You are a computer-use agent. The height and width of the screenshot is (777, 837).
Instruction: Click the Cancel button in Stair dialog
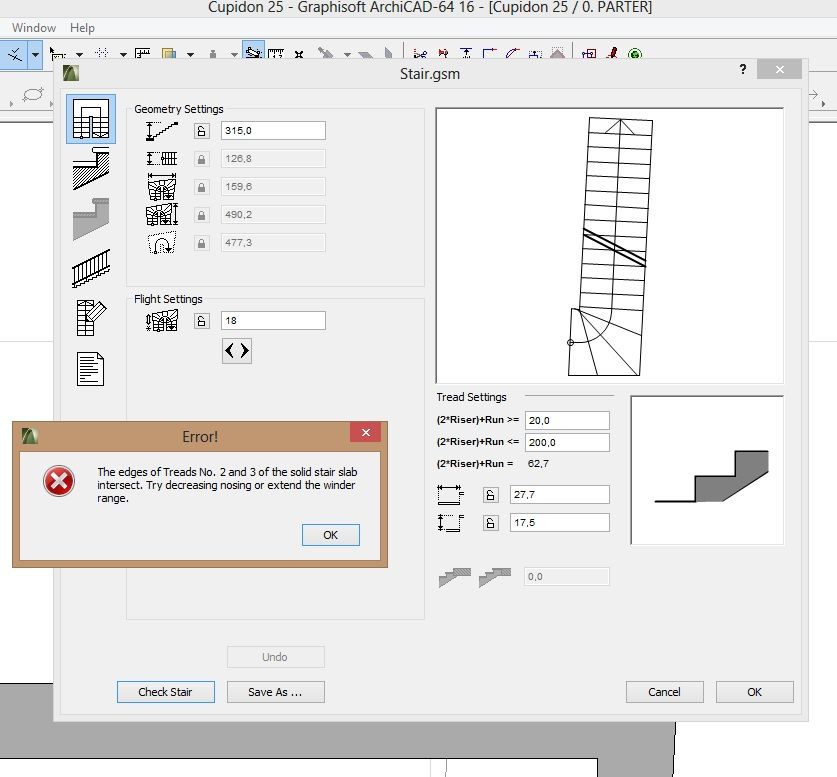coord(665,692)
